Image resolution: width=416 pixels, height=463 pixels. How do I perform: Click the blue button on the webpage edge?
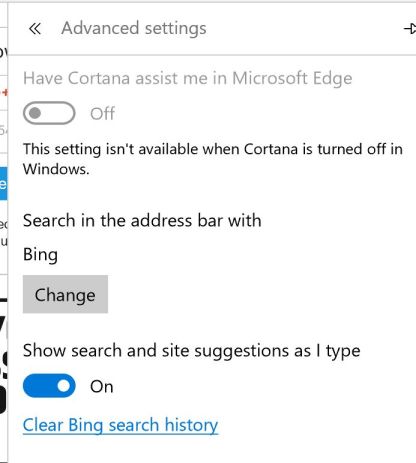coord(3,183)
